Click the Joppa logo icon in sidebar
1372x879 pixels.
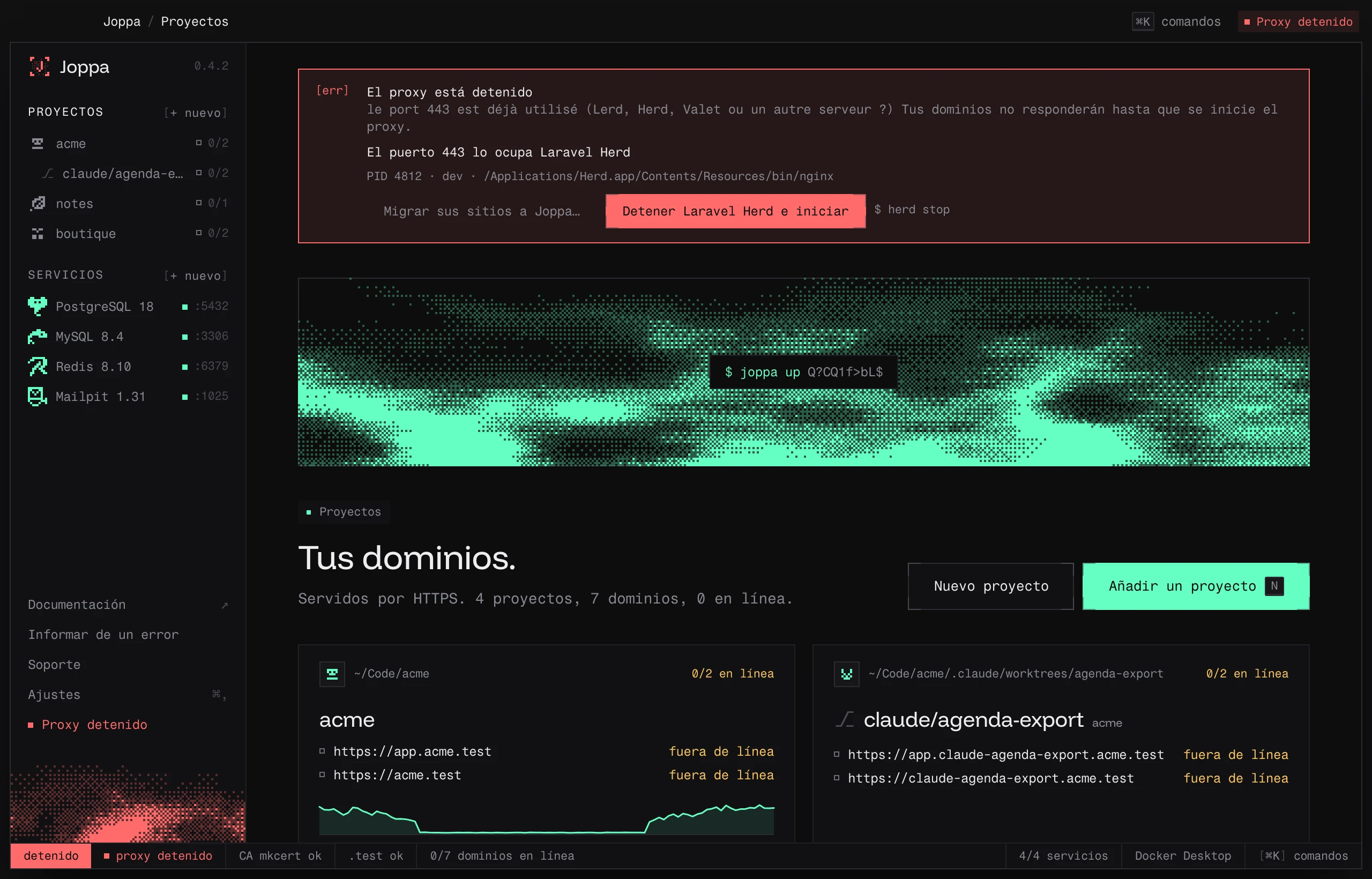(x=39, y=67)
